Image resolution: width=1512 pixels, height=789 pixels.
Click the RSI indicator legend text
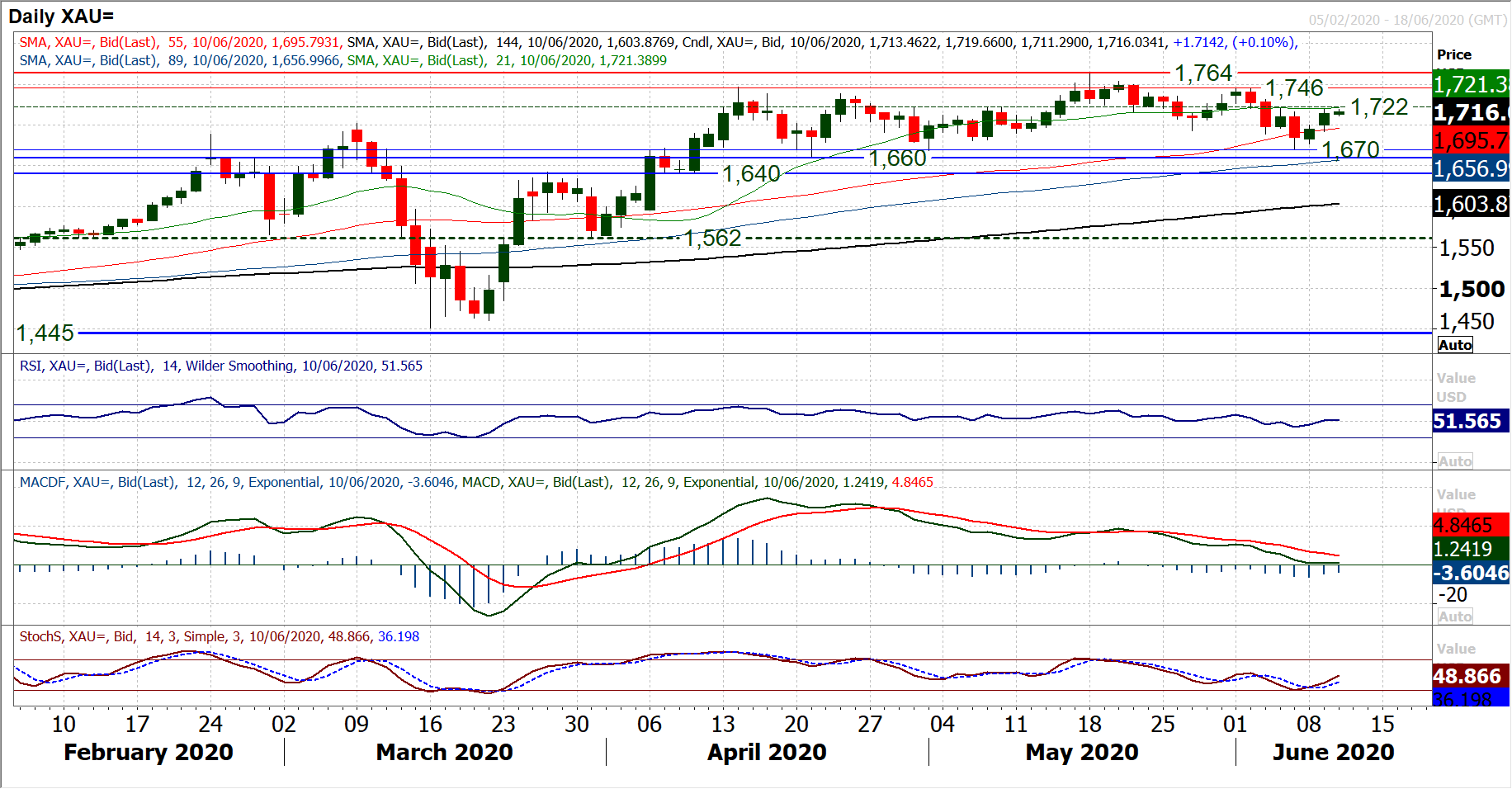[x=220, y=366]
